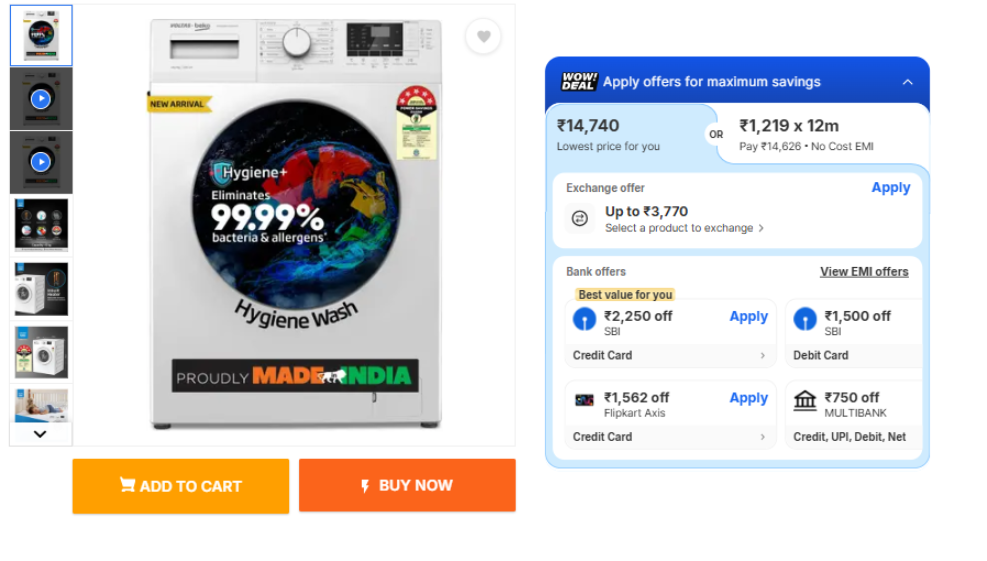
Task: Play the first product video thumbnail
Action: point(40,99)
